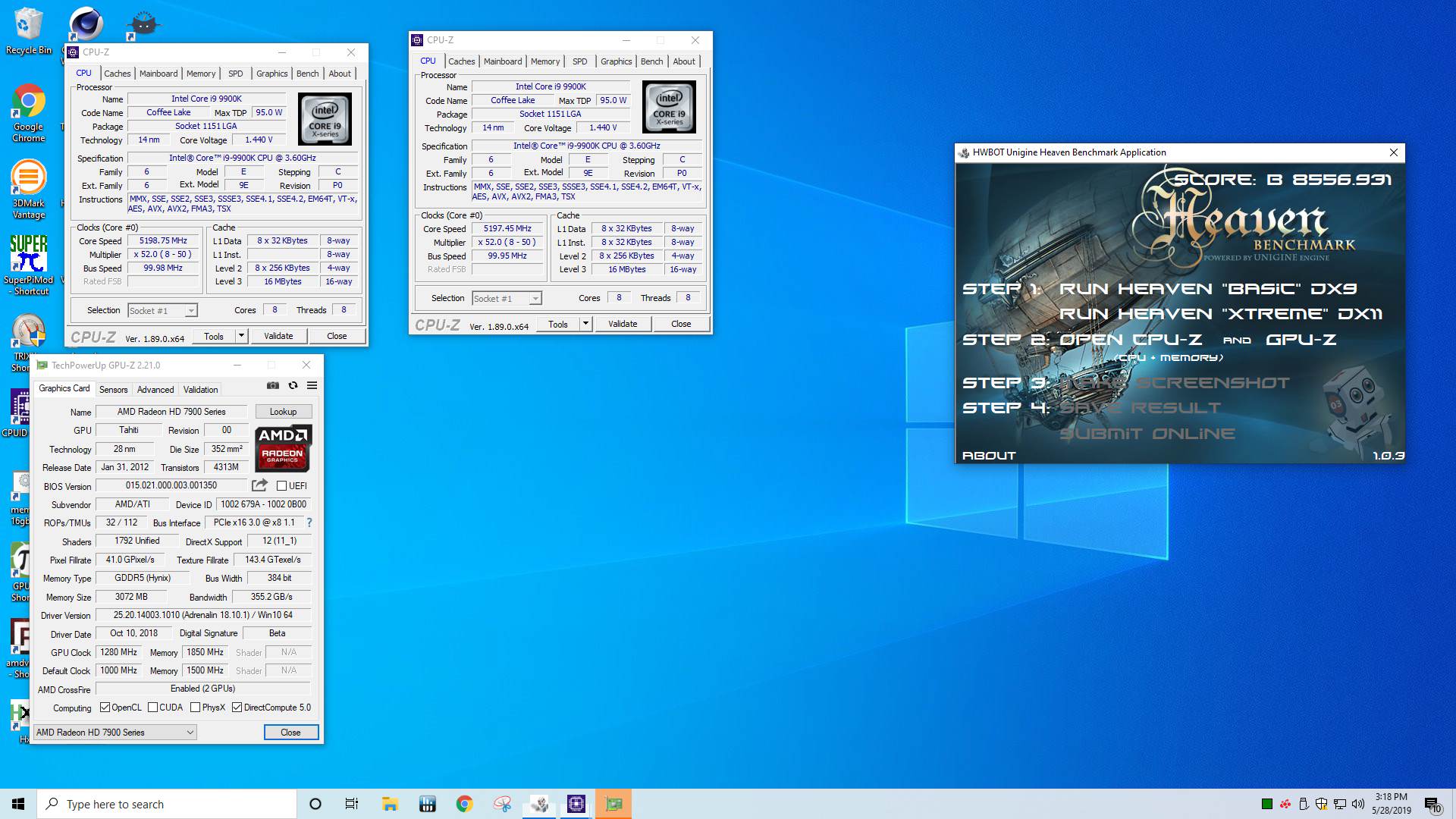Click the About tab in left CPU-Z
The height and width of the screenshot is (819, 1456).
click(340, 74)
